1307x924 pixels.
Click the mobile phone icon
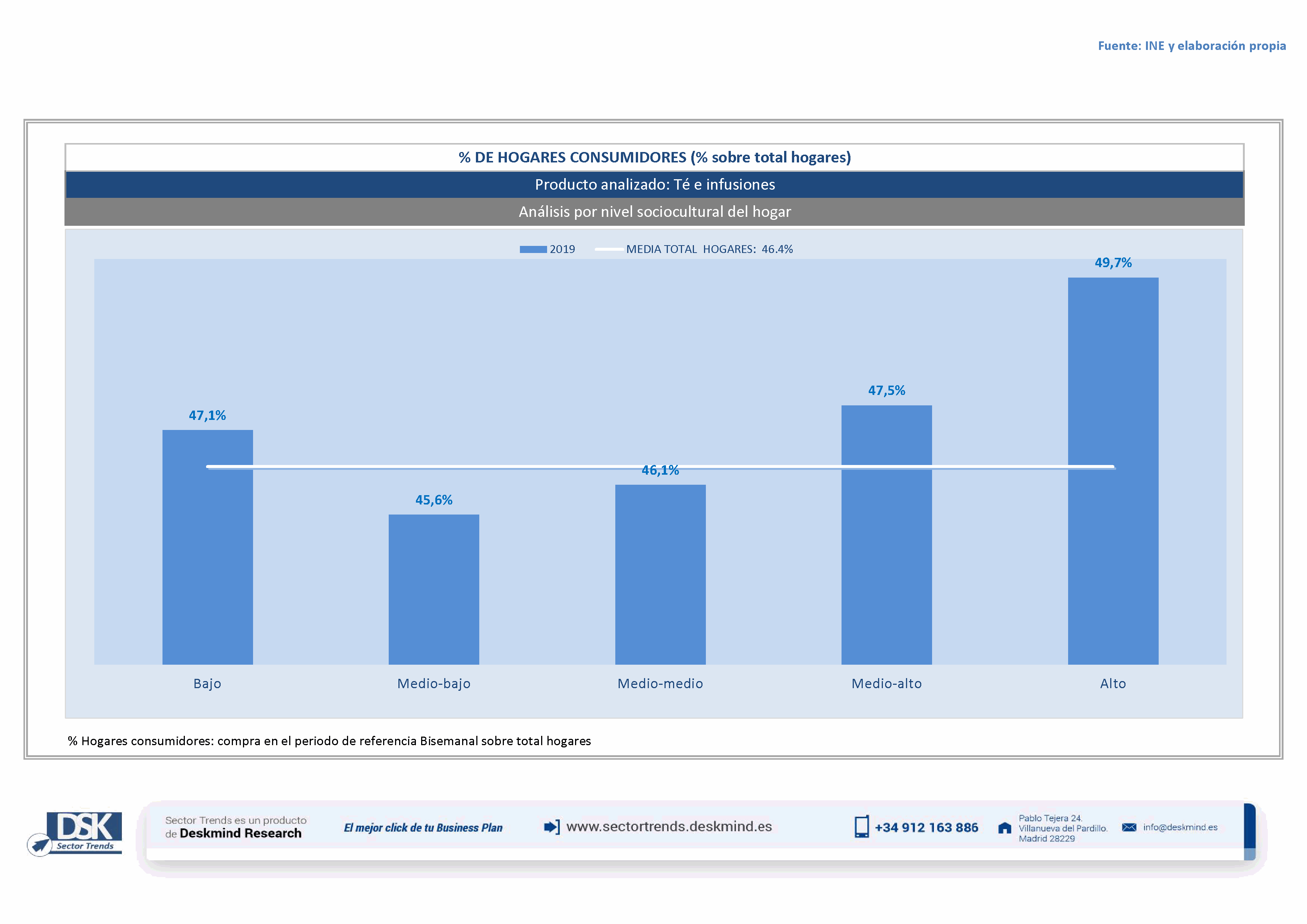click(x=861, y=827)
